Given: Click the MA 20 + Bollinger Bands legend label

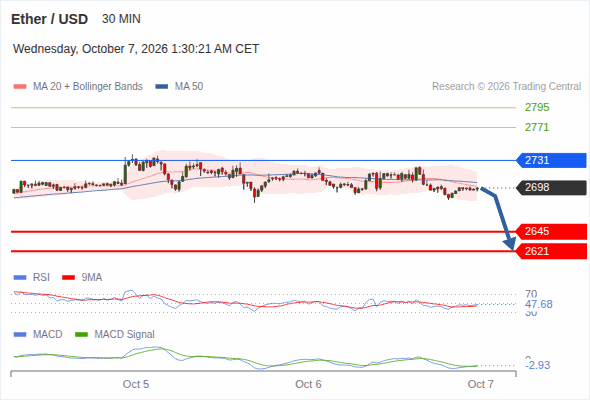Looking at the screenshot, I should pos(88,87).
